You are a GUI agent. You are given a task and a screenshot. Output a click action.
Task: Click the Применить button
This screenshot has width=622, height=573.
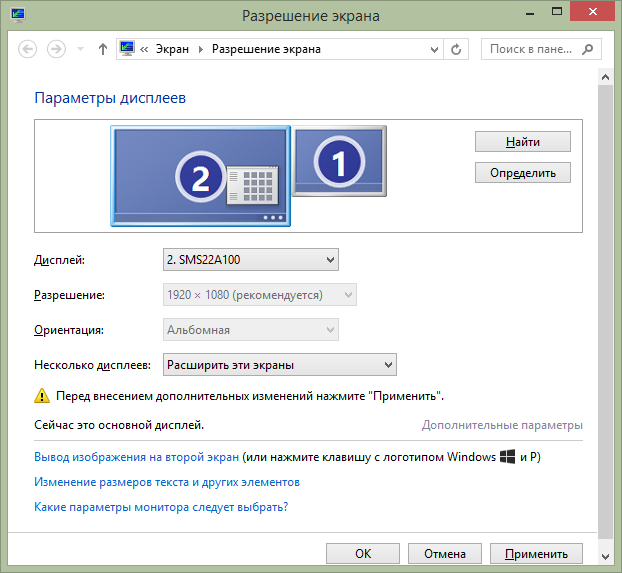(x=536, y=553)
